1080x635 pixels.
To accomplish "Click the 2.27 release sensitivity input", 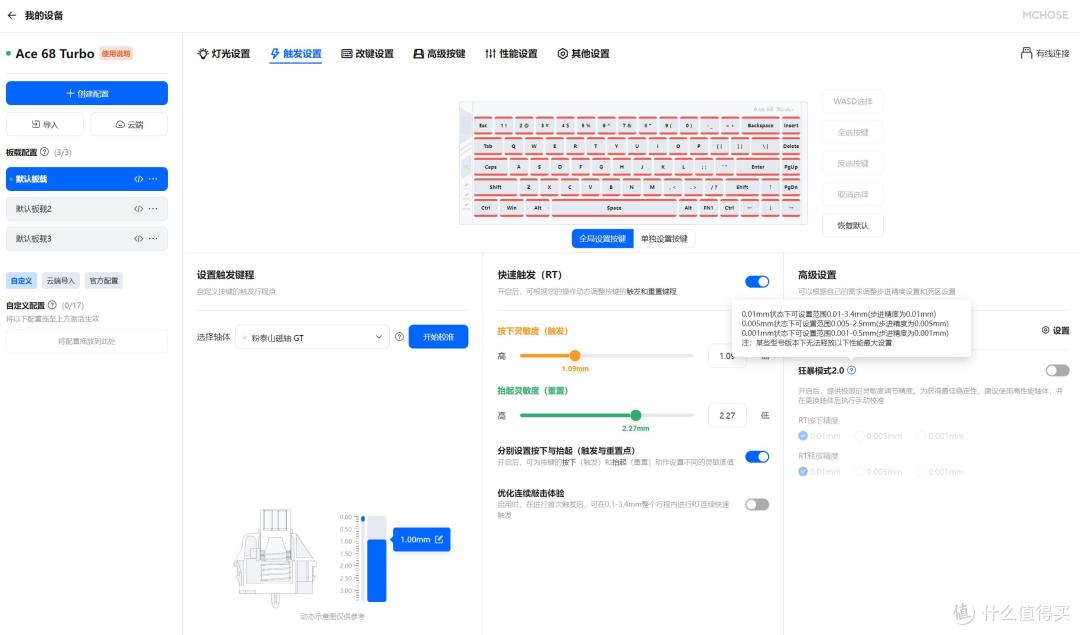I will coord(727,415).
